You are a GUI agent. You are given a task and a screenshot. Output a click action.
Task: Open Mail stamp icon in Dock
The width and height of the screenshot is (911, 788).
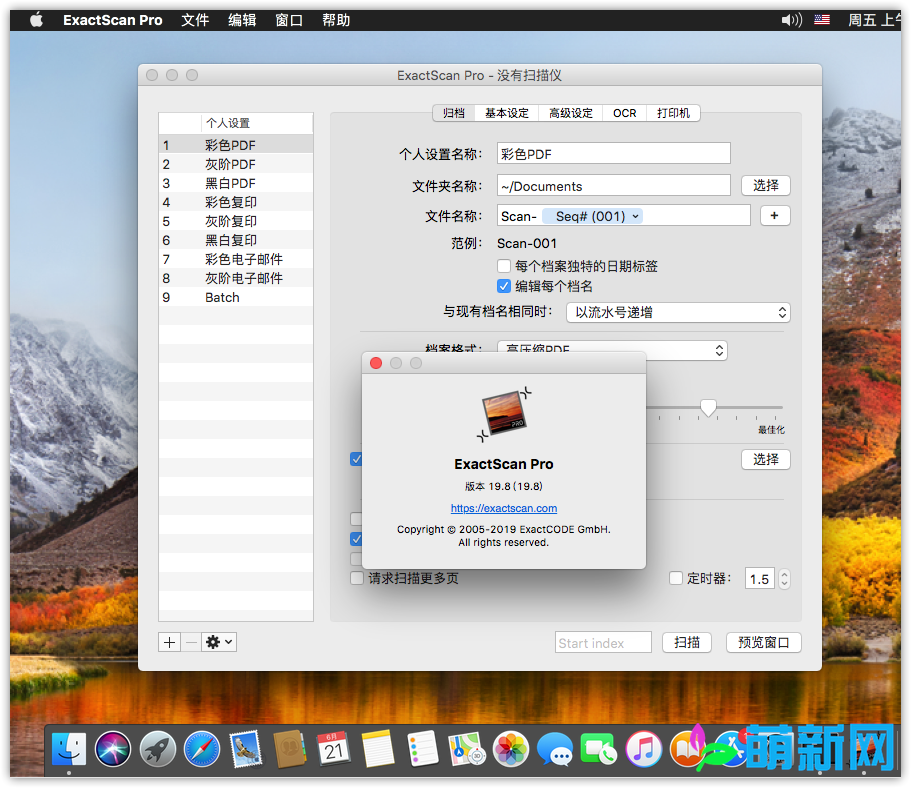click(246, 749)
